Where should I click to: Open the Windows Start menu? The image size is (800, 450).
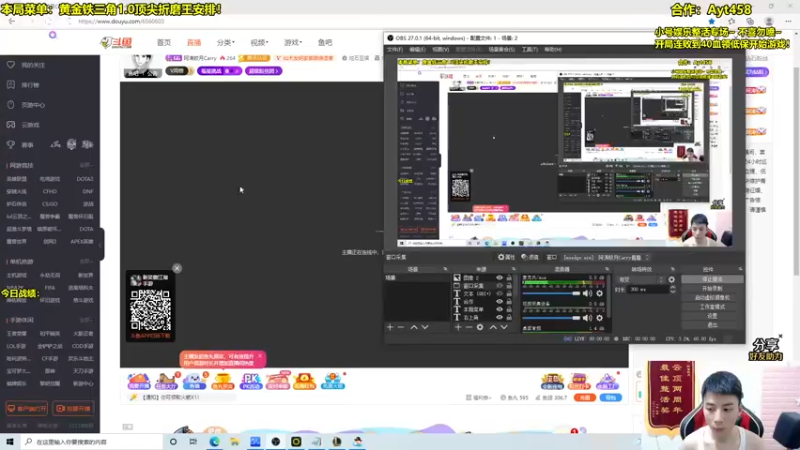tap(10, 441)
